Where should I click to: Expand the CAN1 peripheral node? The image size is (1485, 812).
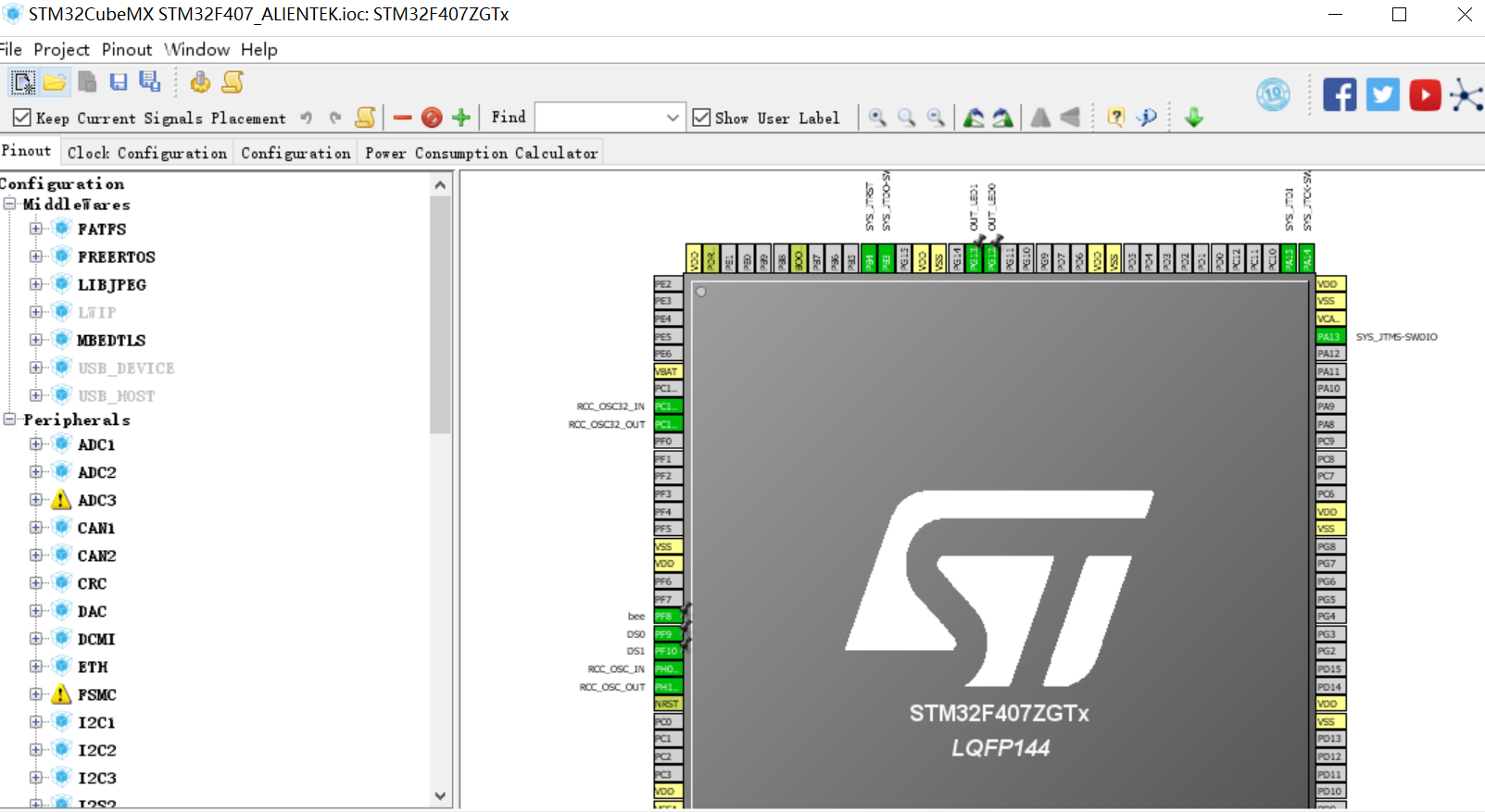pos(35,528)
